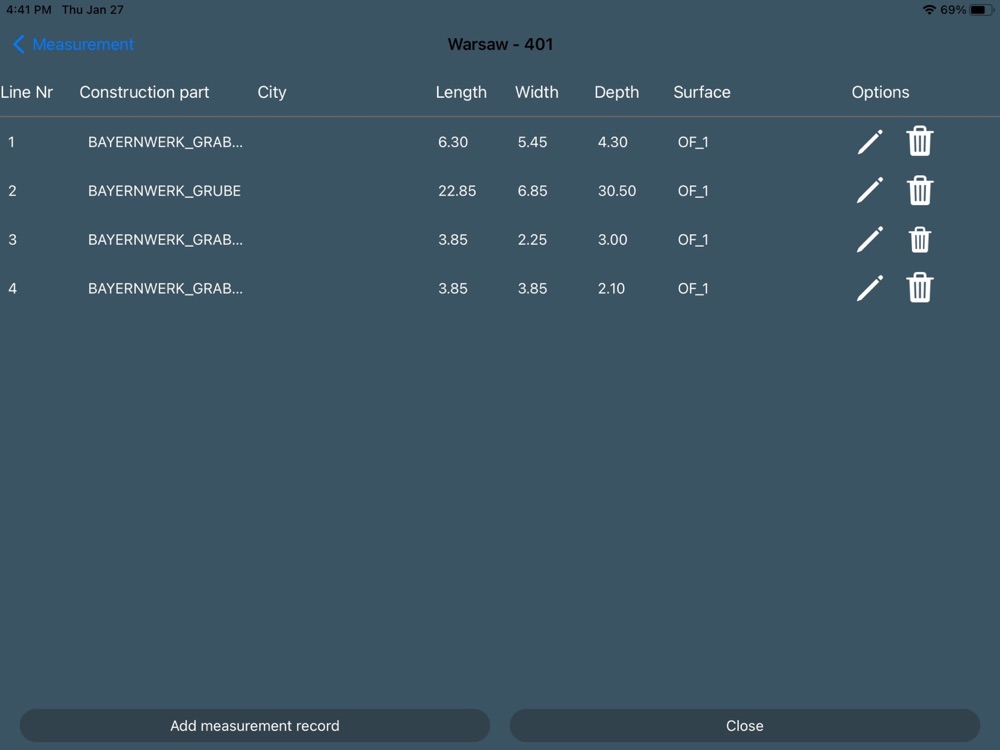Tap the 69% battery percentage
The width and height of the screenshot is (1000, 750).
pos(953,10)
